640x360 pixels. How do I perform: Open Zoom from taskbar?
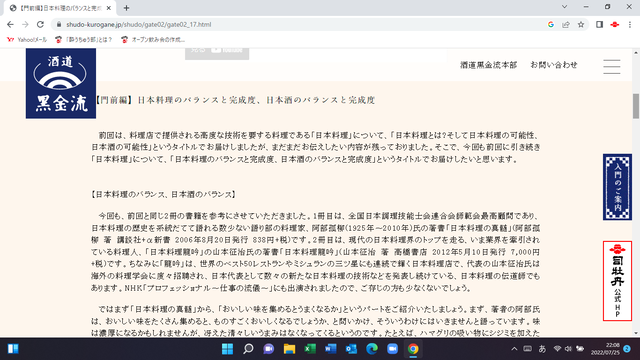(392, 349)
